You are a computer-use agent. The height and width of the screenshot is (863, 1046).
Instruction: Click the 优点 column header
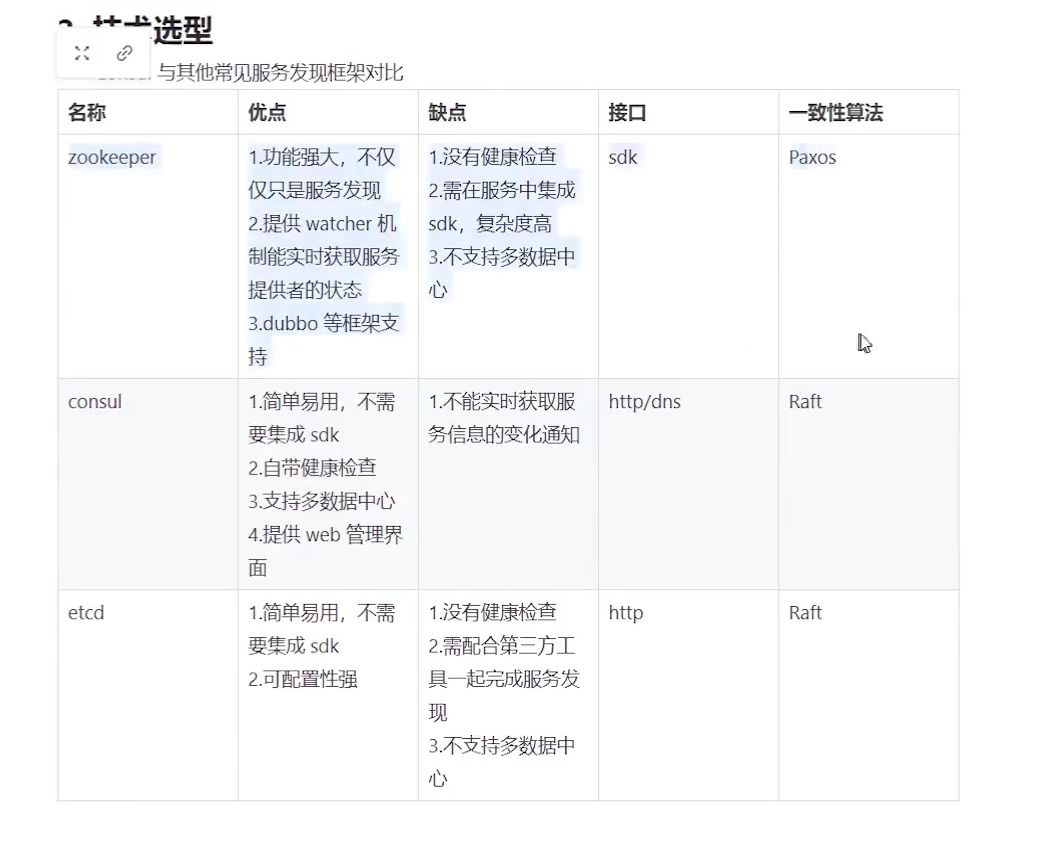(267, 113)
